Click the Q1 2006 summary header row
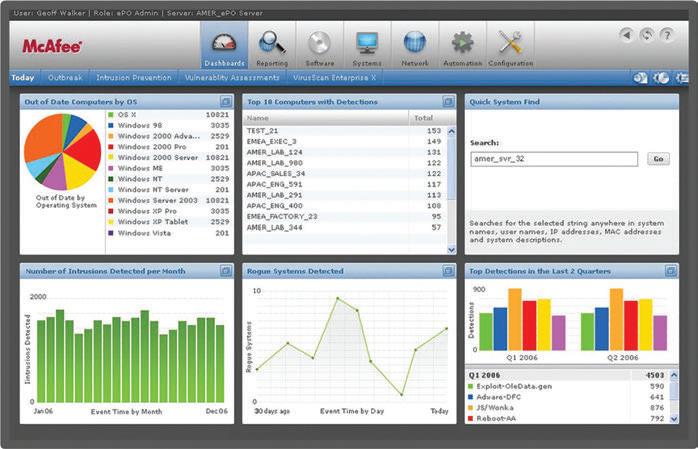The height and width of the screenshot is (449, 698). point(567,375)
